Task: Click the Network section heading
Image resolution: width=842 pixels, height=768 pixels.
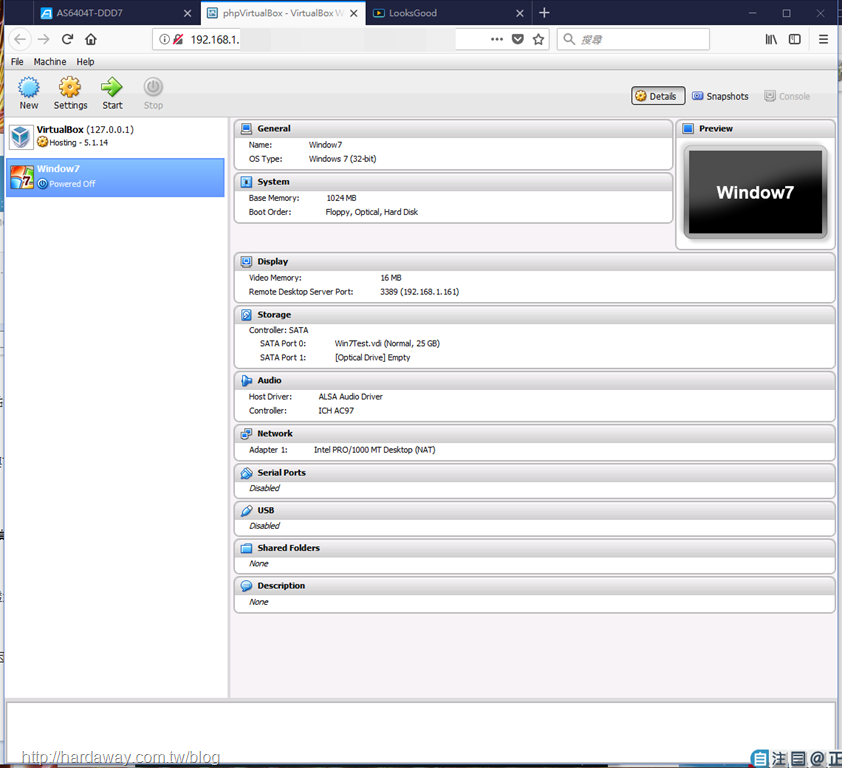Action: (275, 434)
